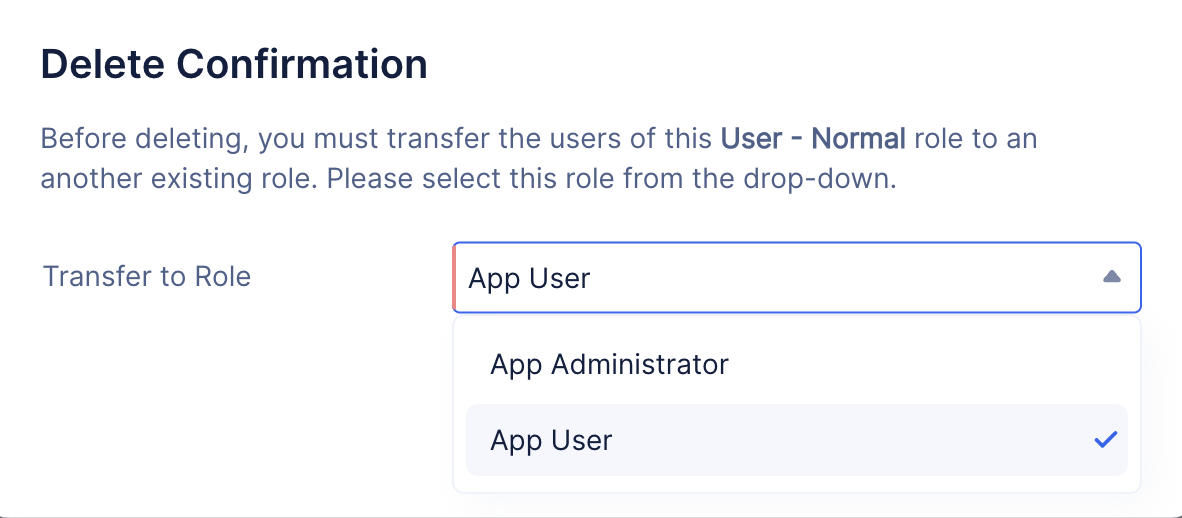Pick the highlighted App User row
This screenshot has width=1182, height=518.
tap(797, 440)
